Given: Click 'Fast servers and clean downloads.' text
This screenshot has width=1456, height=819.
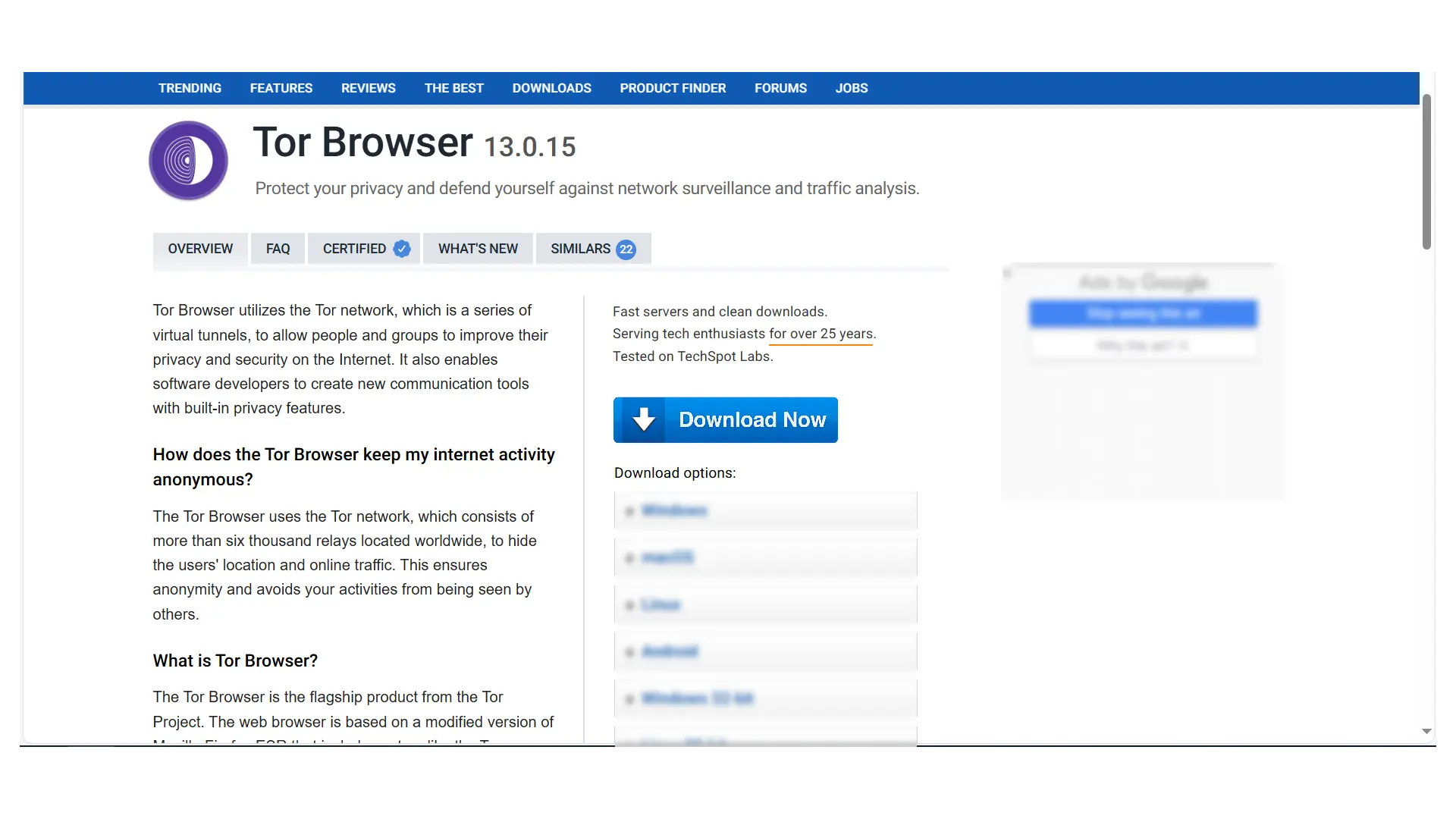Looking at the screenshot, I should pyautogui.click(x=720, y=312).
